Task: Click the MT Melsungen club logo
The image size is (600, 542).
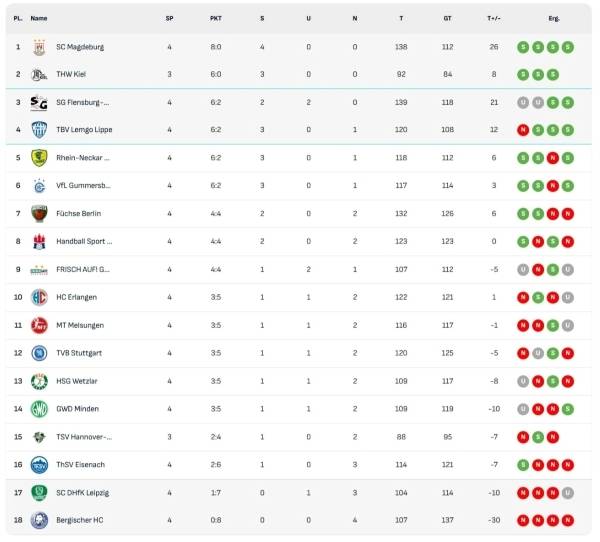Action: (39, 325)
